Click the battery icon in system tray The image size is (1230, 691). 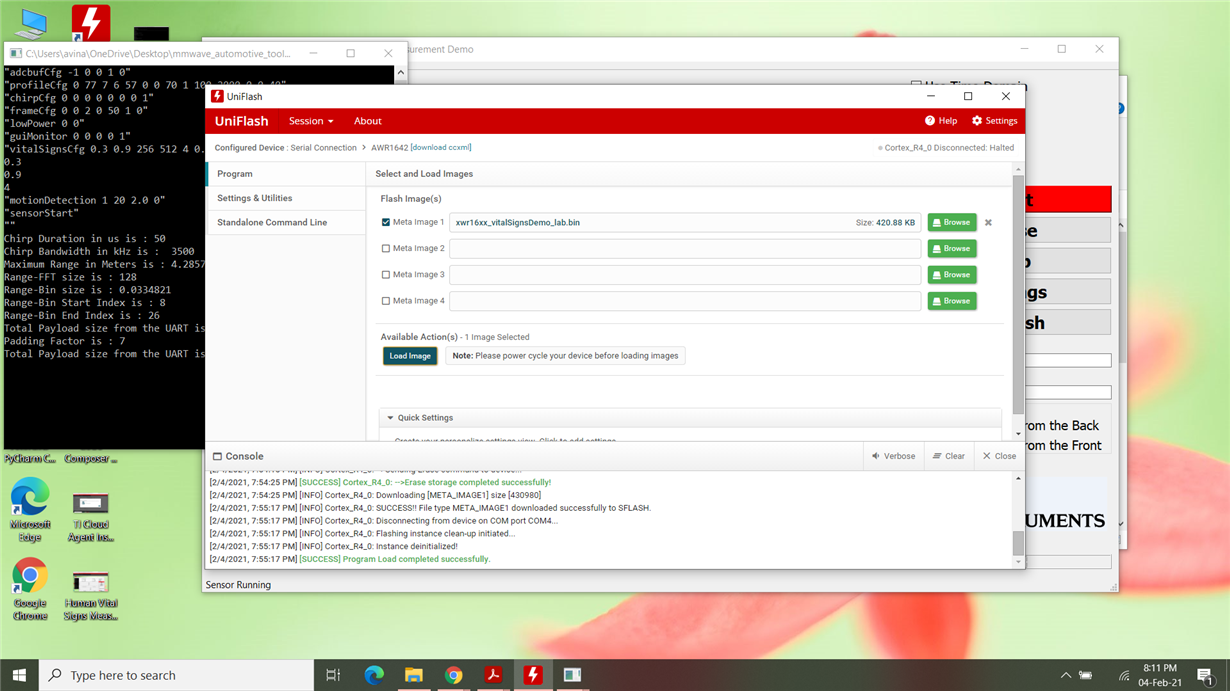(1085, 675)
